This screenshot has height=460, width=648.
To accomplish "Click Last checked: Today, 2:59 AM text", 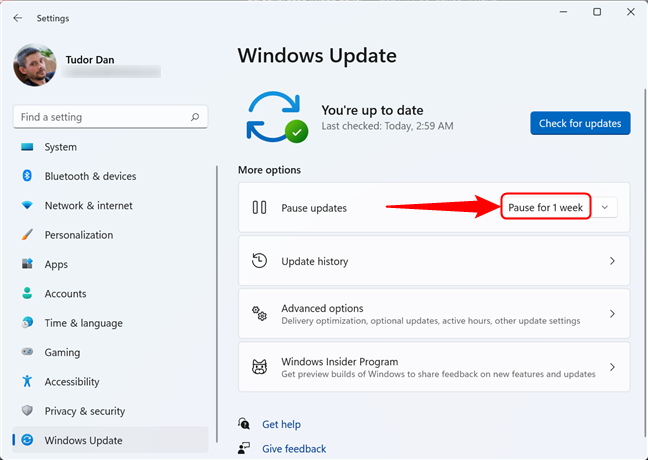I will [x=388, y=126].
